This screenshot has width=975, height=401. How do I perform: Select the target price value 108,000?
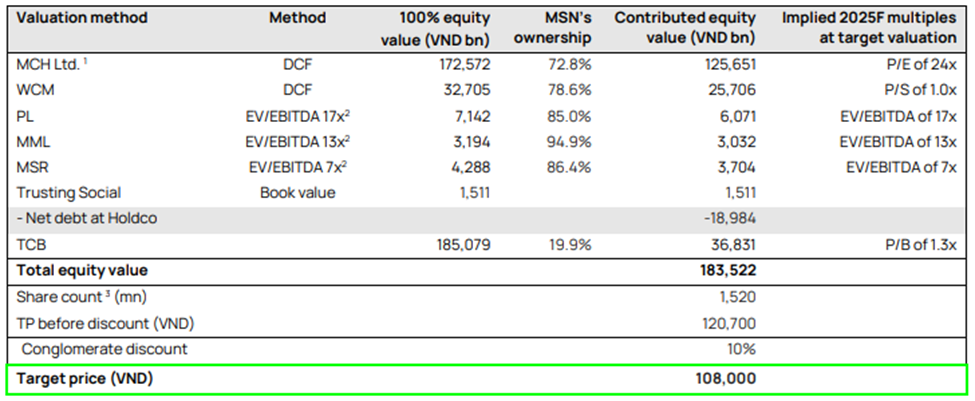726,379
